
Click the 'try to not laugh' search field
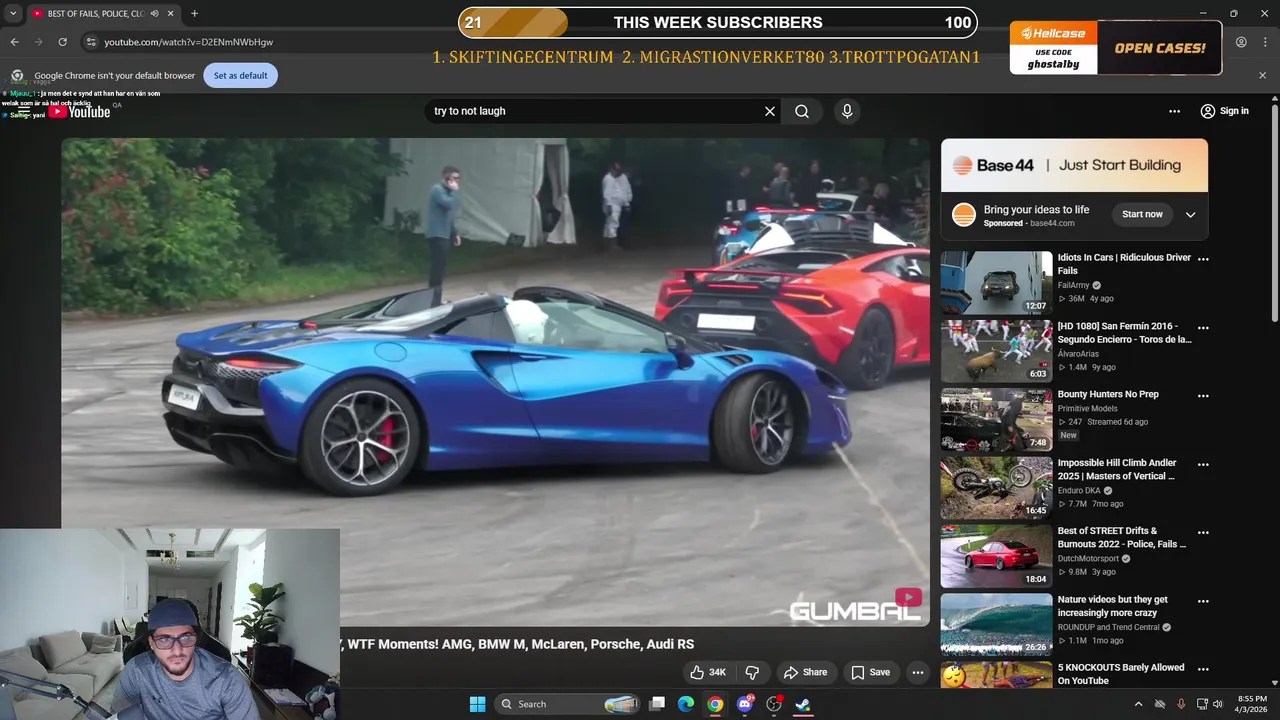tap(595, 111)
